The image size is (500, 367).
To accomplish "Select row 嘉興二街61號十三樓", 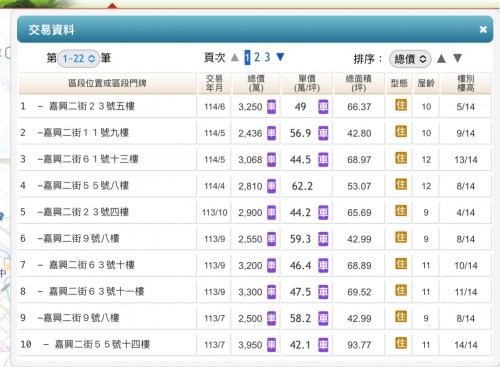I will click(255, 159).
